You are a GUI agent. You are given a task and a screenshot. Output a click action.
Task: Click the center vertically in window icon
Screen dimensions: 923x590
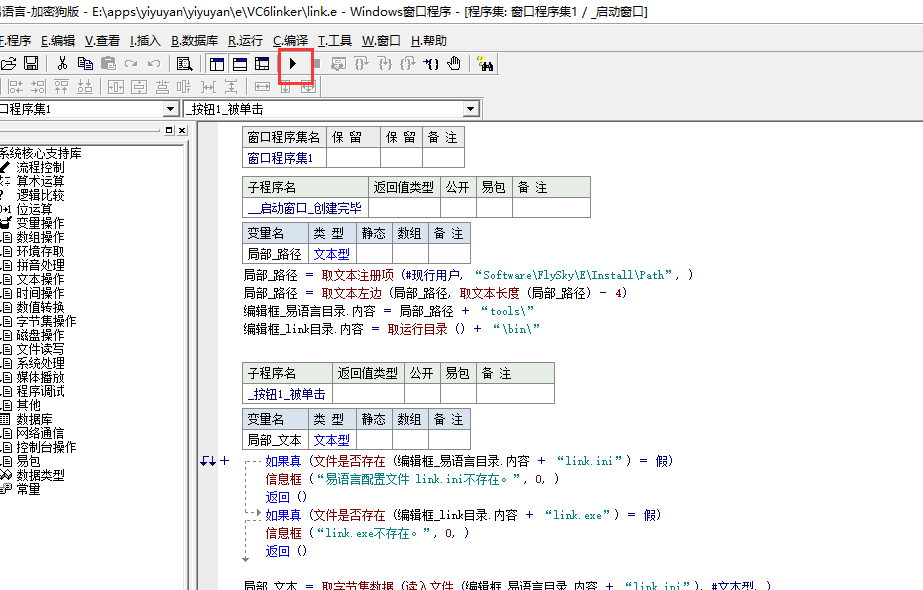(139, 87)
